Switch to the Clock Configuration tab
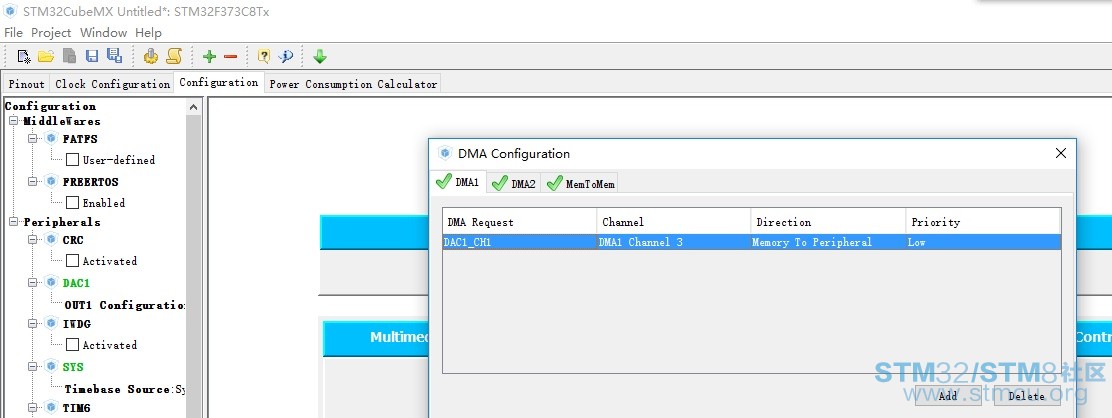 pos(112,84)
